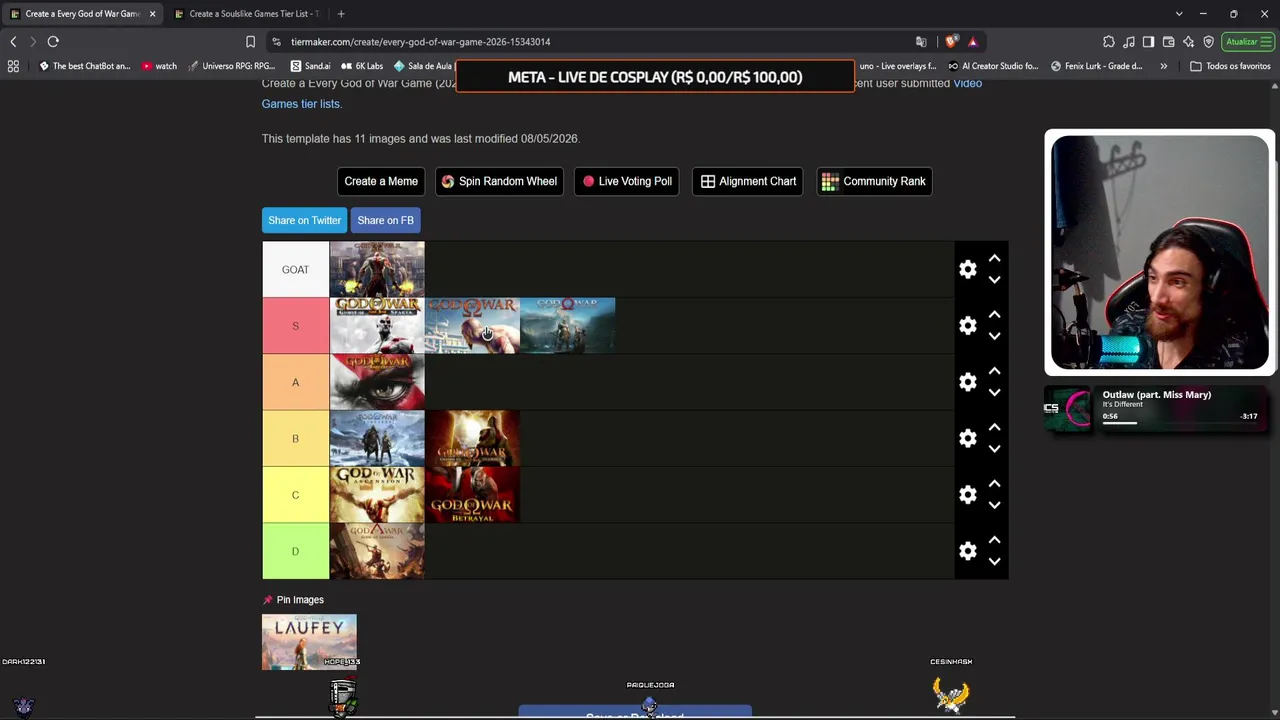Screen dimensions: 1280x720
Task: Open settings gear for A tier row
Action: [x=968, y=382]
